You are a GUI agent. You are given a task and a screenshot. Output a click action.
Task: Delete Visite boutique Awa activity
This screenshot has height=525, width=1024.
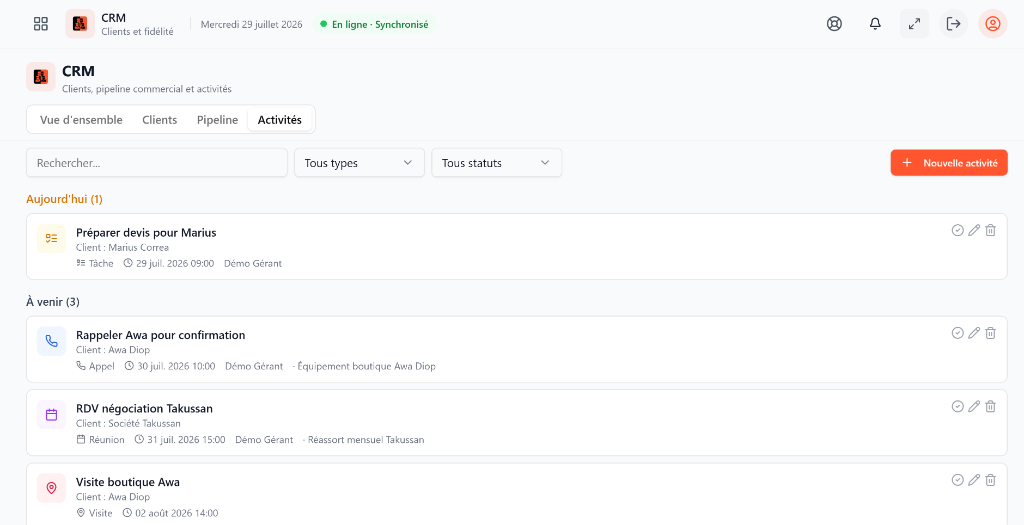click(991, 480)
